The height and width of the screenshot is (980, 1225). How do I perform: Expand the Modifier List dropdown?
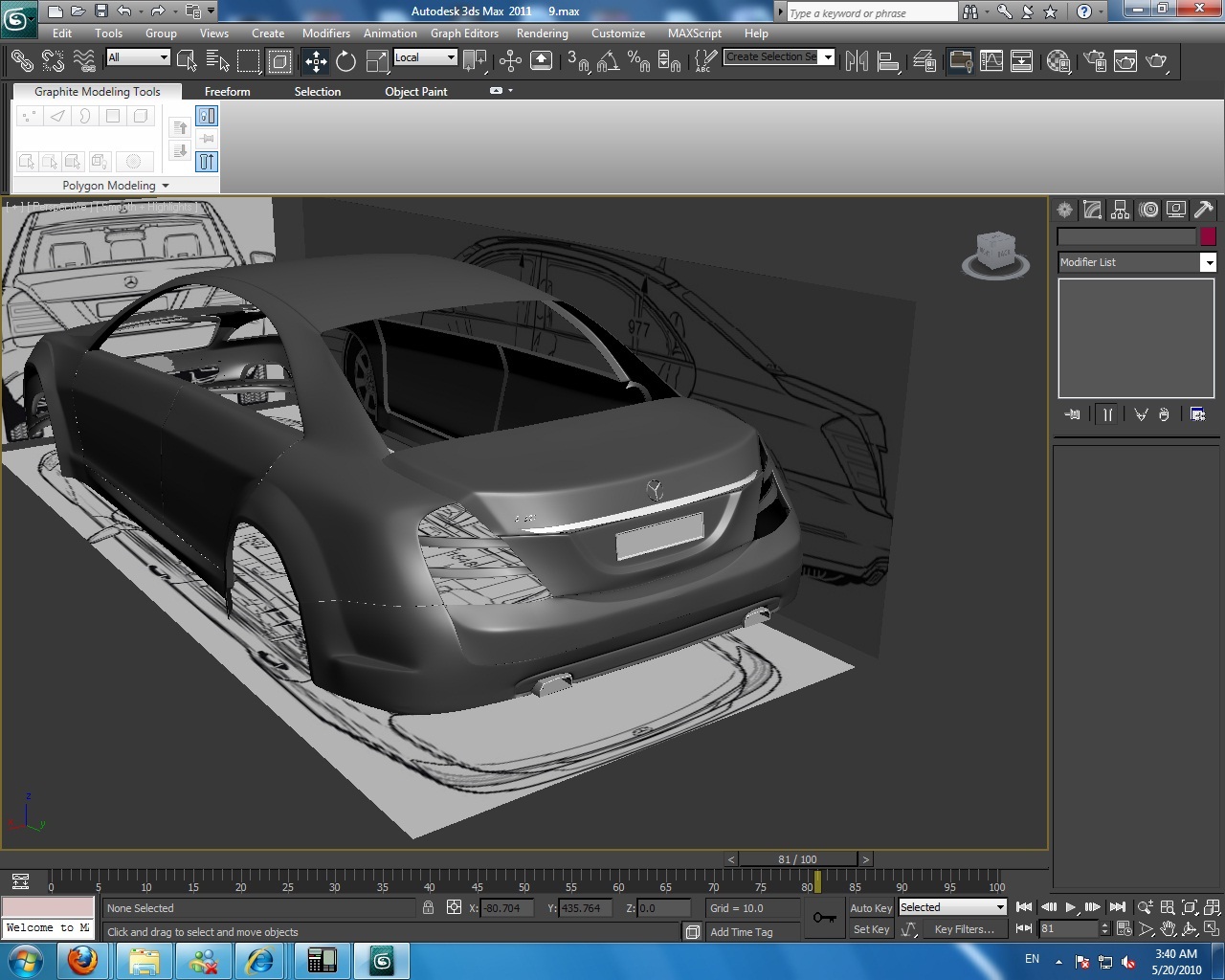pyautogui.click(x=1137, y=262)
